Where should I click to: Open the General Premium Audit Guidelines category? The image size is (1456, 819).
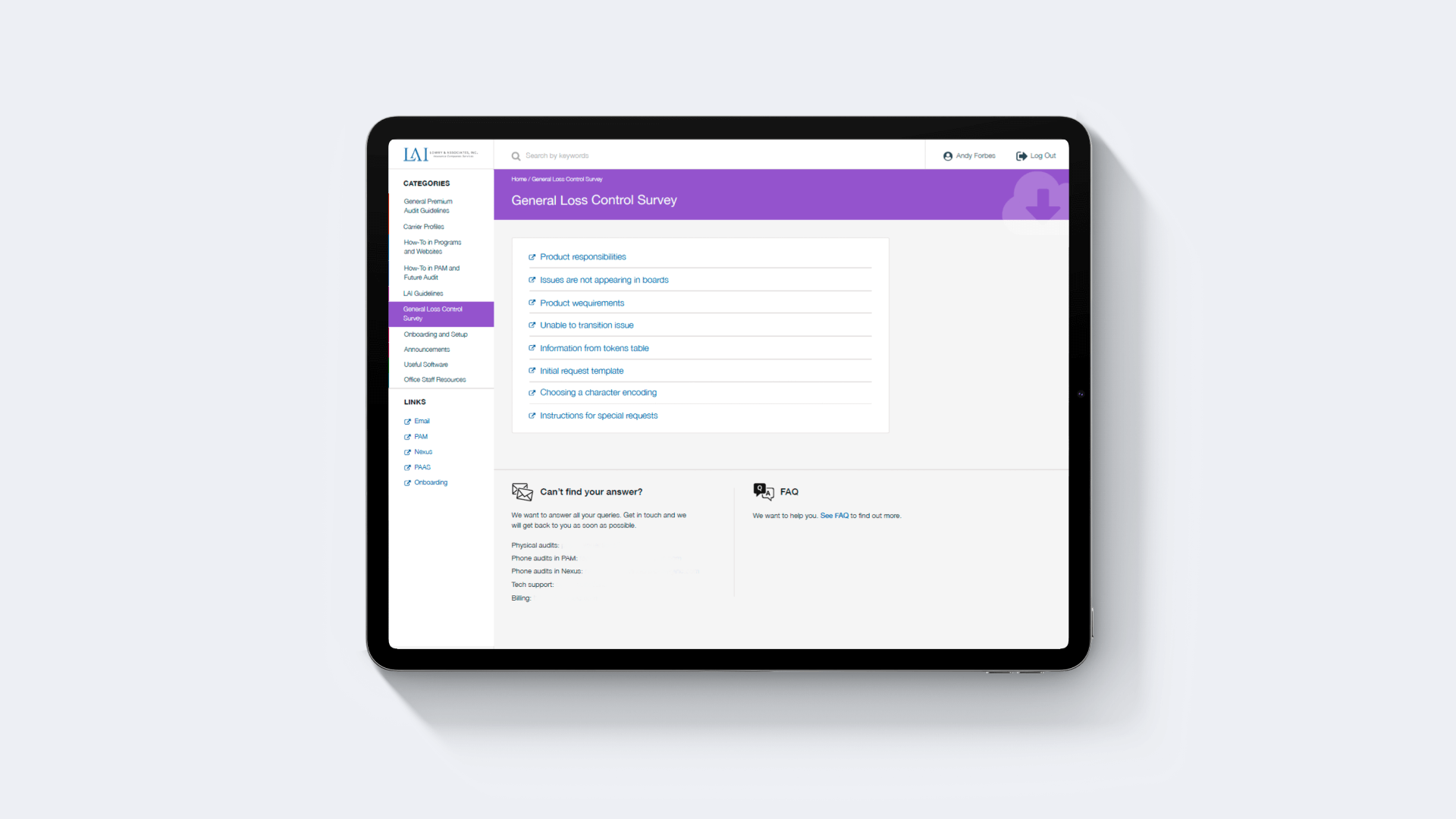coord(428,206)
